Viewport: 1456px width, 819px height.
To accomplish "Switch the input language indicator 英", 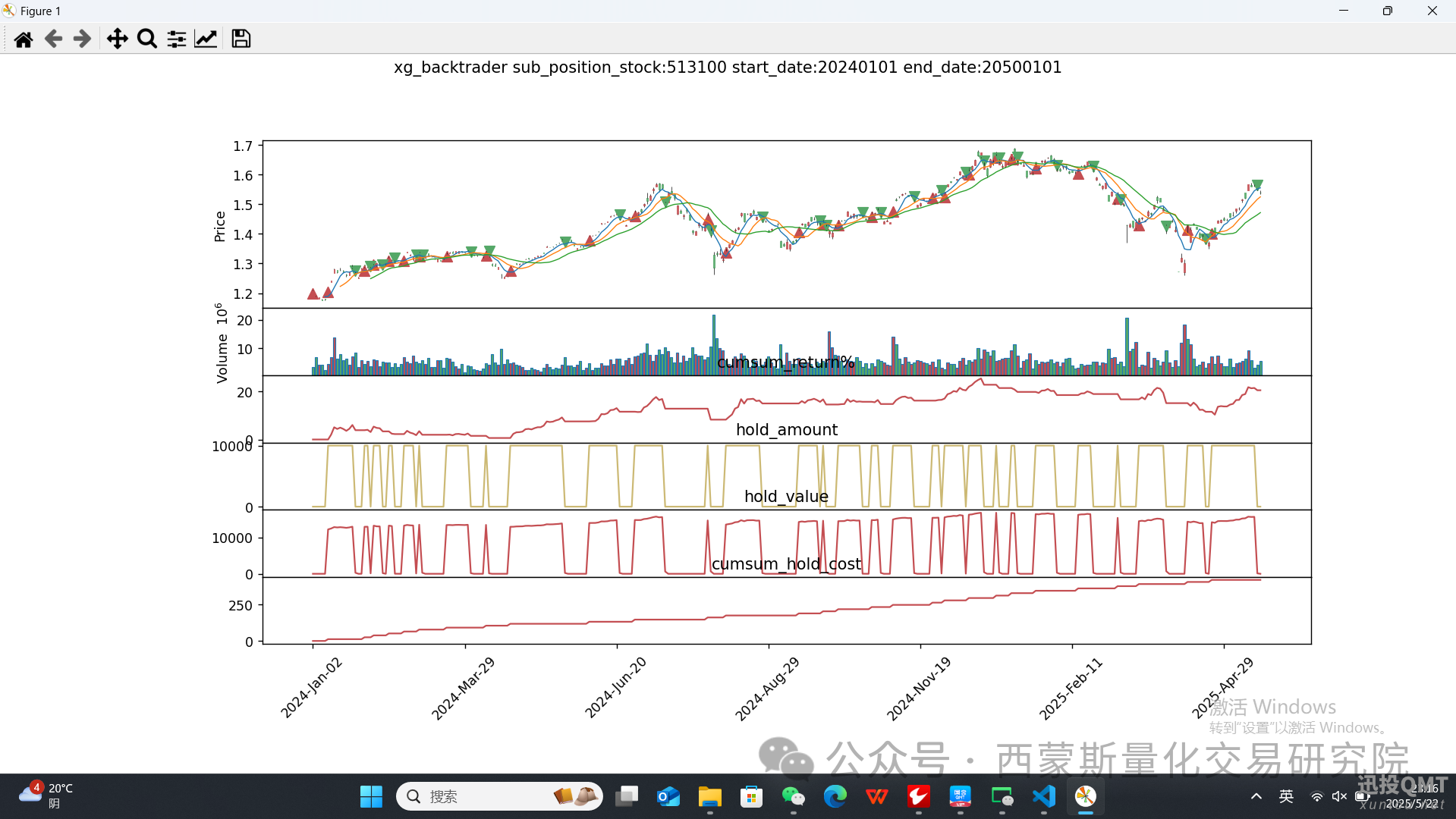I will 1286,796.
